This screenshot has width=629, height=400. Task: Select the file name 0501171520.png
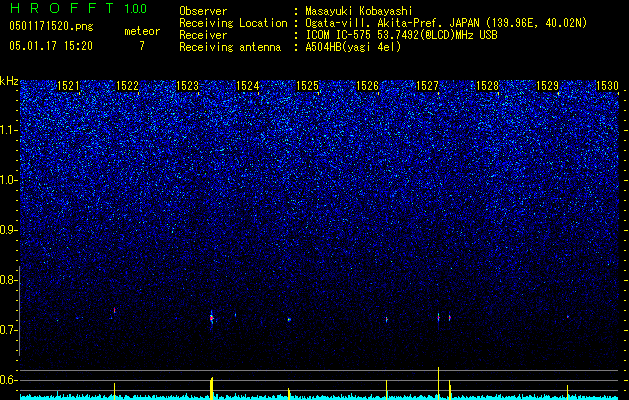(51, 26)
